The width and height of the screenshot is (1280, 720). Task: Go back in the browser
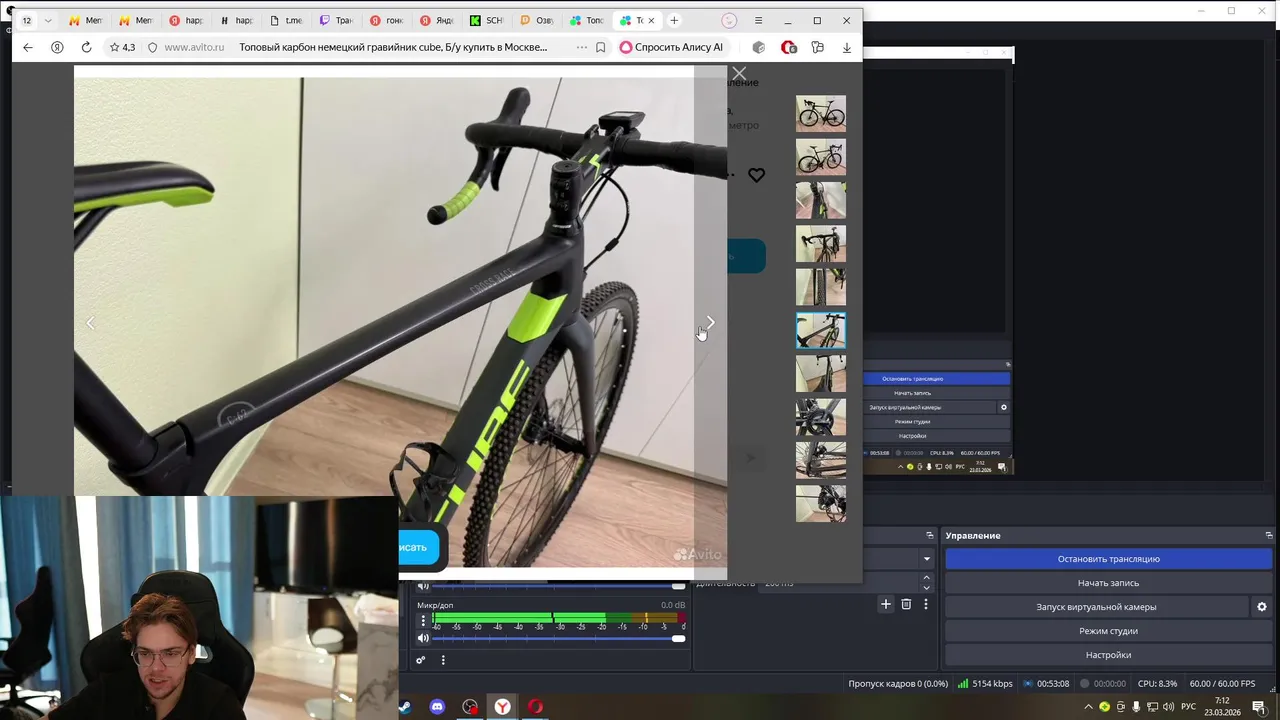tap(28, 47)
